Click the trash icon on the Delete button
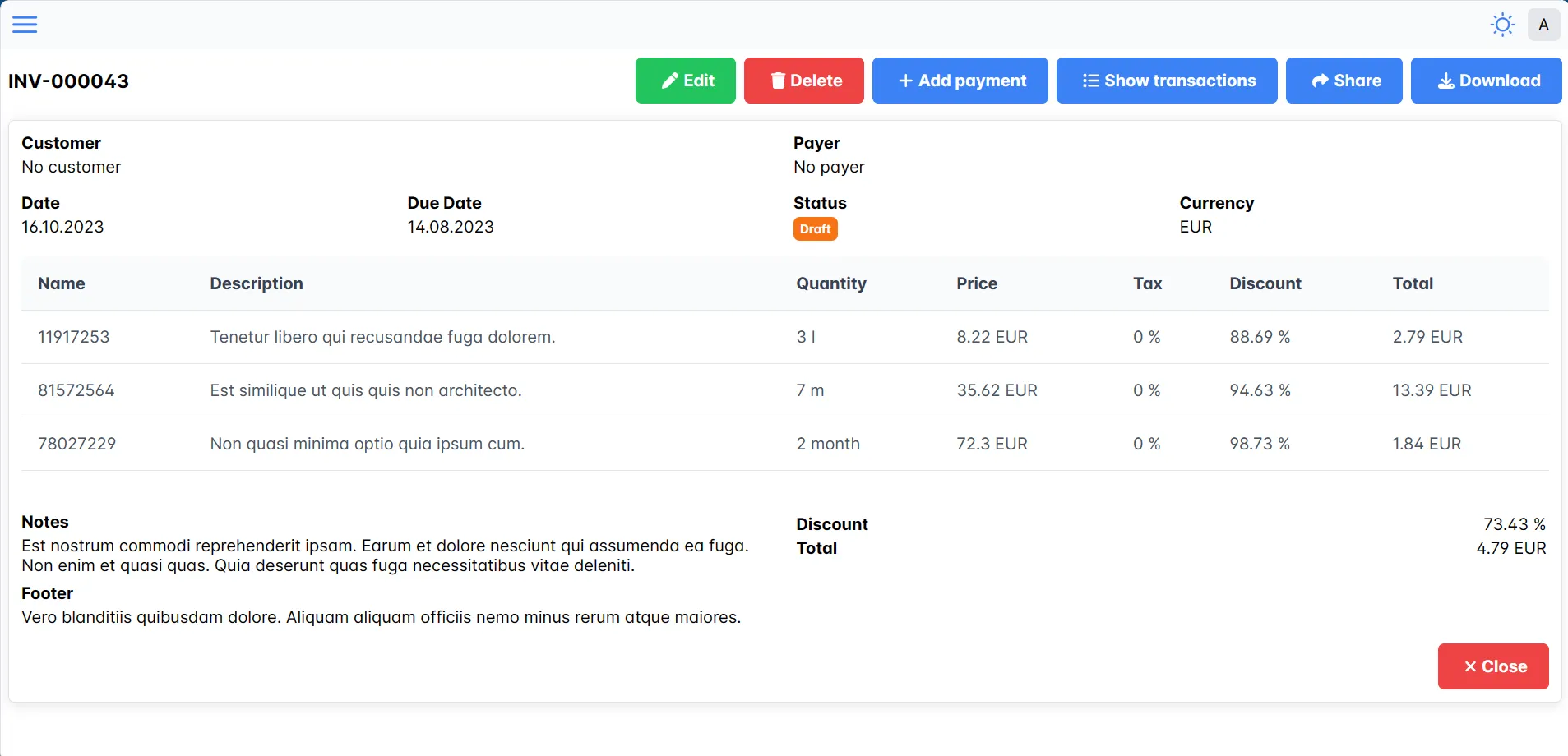 (x=778, y=80)
